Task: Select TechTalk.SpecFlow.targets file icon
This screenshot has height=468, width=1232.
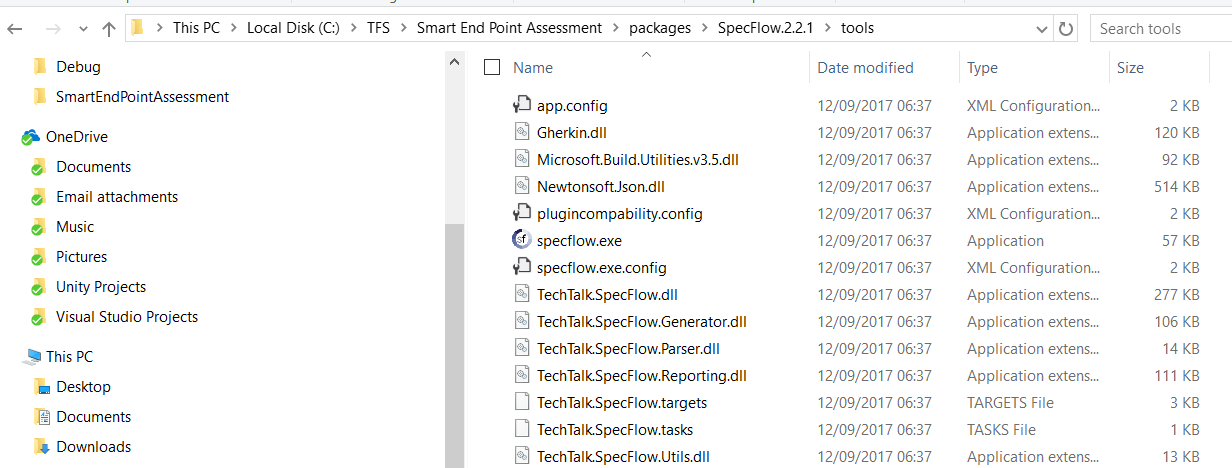Action: 521,401
